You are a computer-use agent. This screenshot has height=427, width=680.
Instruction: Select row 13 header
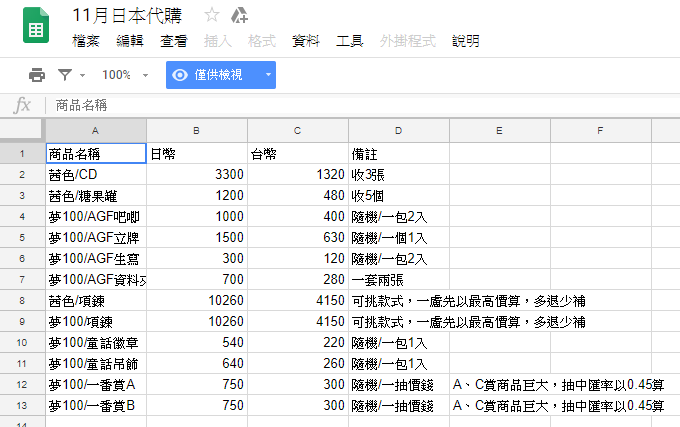click(x=22, y=406)
